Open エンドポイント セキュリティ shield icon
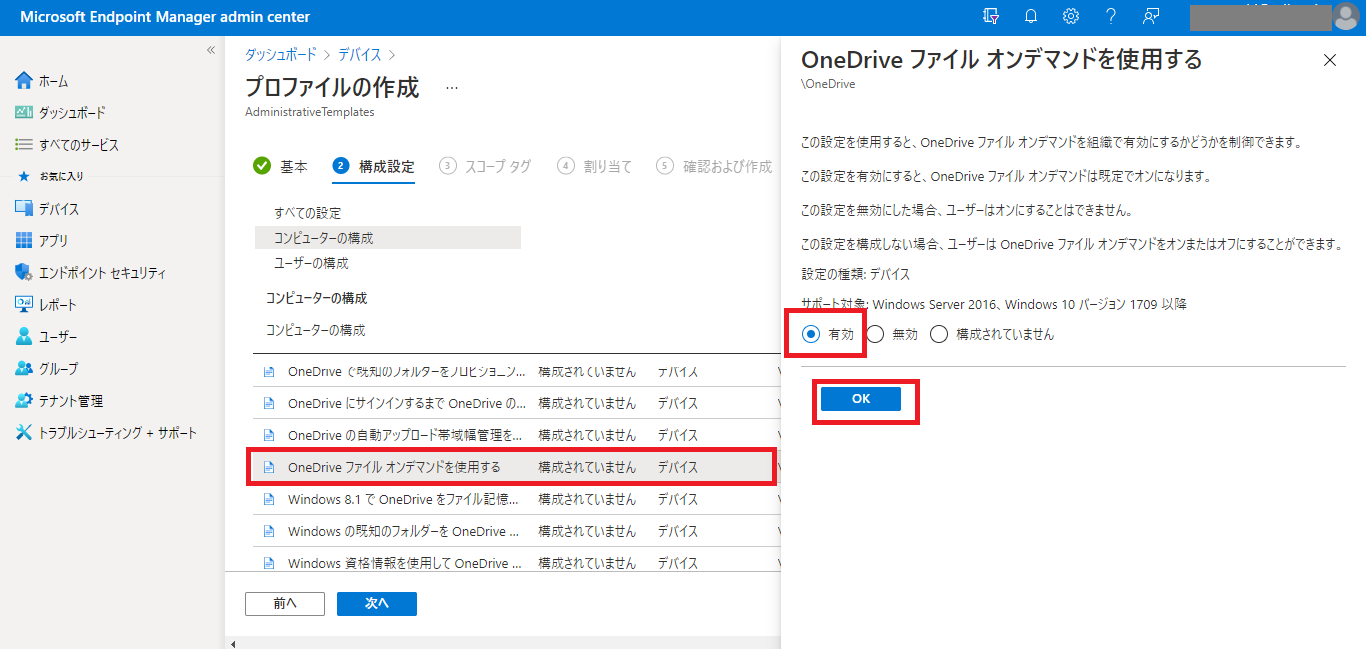The image size is (1366, 649). pyautogui.click(x=24, y=273)
